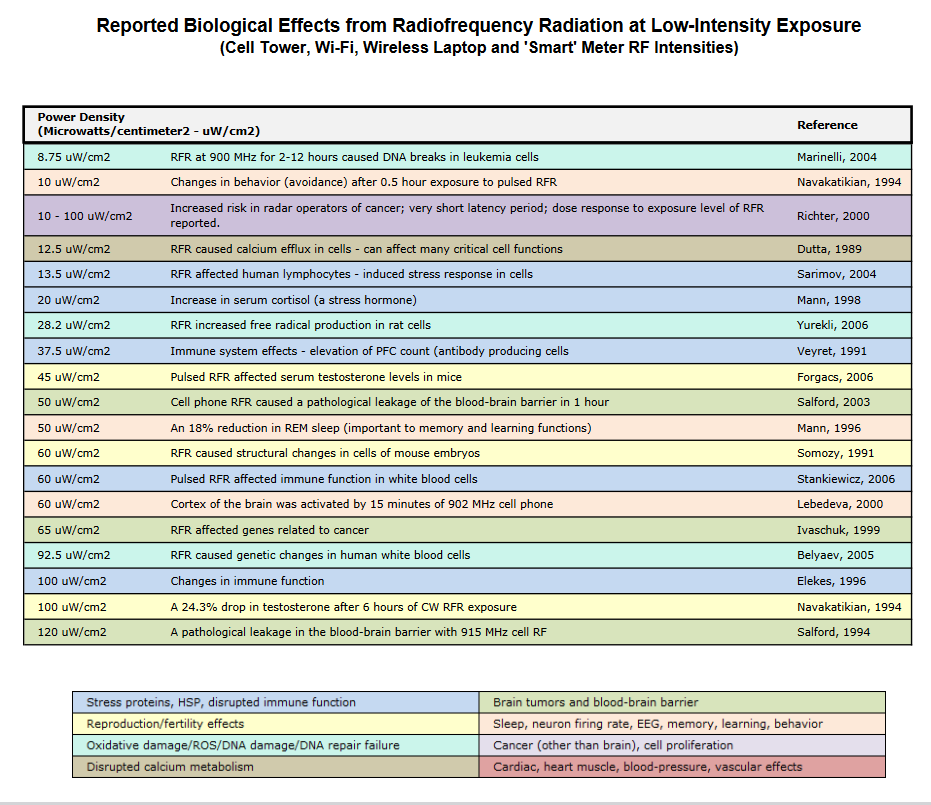Click the Reference column header
Viewport: 931px width, 805px height.
pos(827,125)
